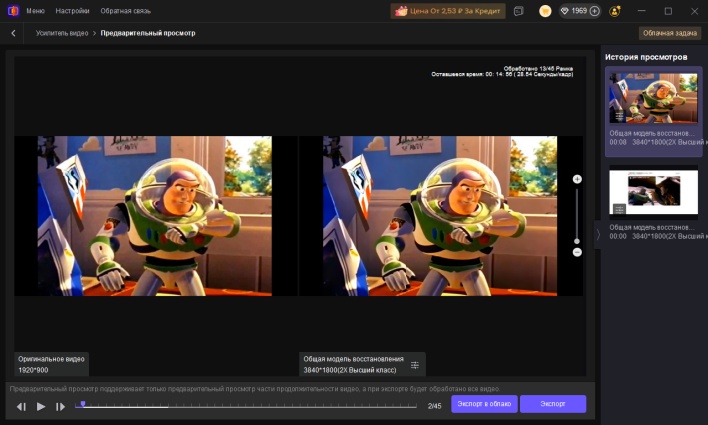The width and height of the screenshot is (708, 425).
Task: Click the enhanced video preview pane
Action: click(x=440, y=216)
